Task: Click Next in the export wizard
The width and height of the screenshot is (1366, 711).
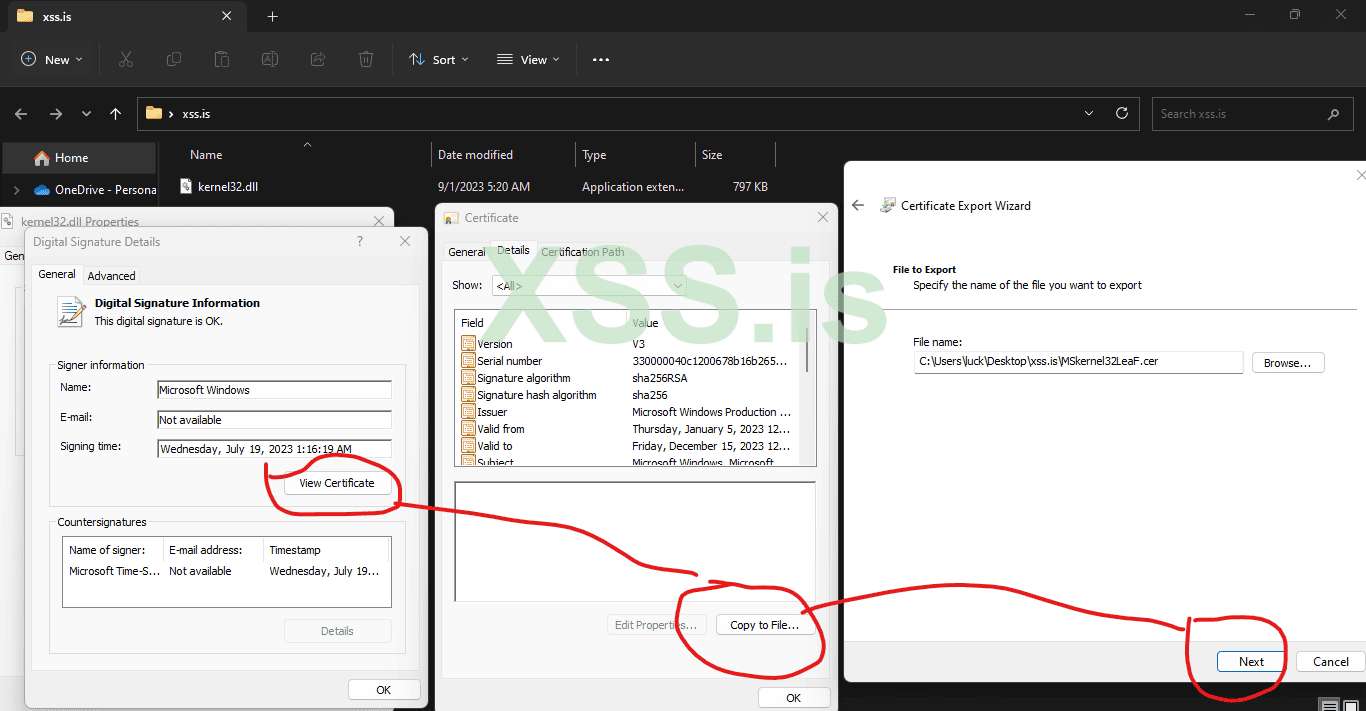Action: coord(1251,662)
